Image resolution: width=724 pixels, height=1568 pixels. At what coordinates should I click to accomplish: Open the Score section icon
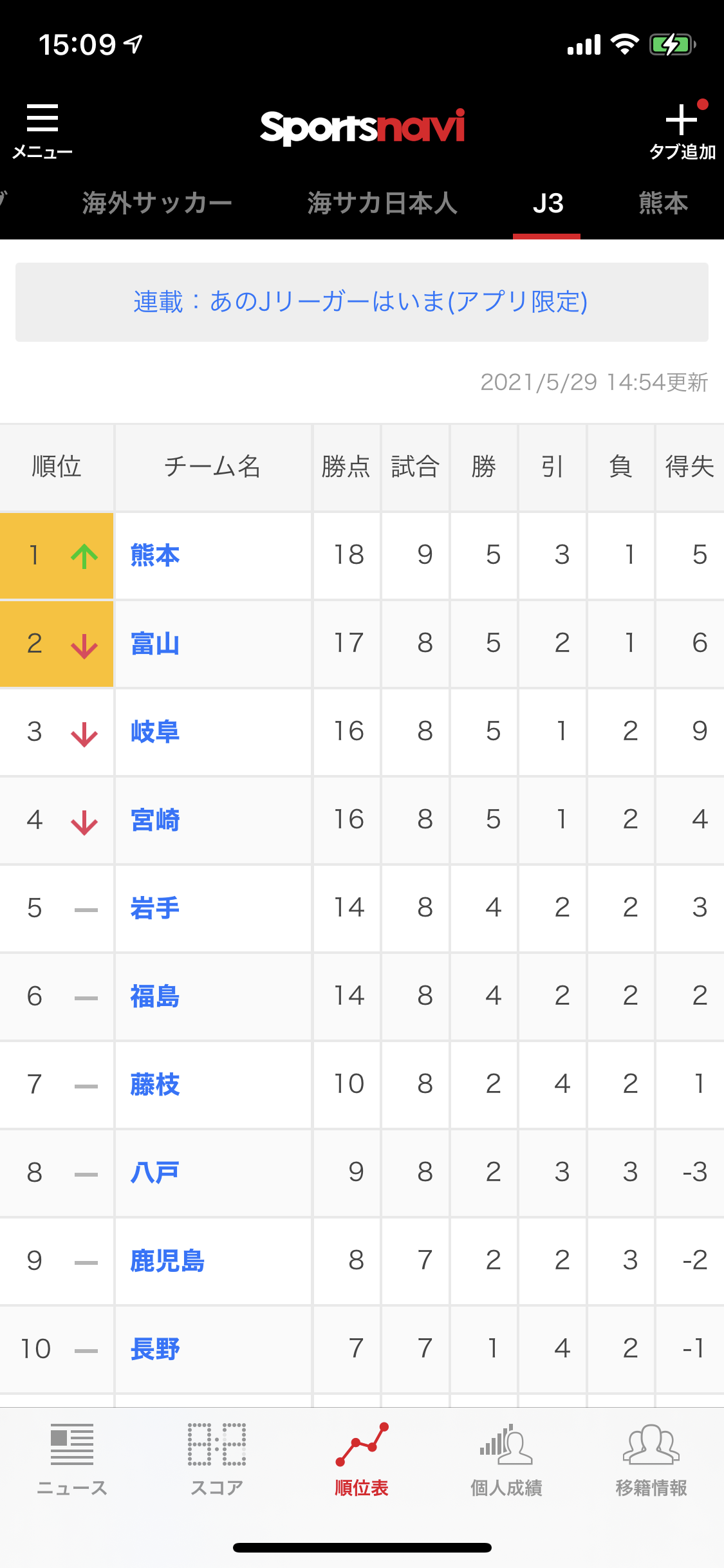point(217,1444)
